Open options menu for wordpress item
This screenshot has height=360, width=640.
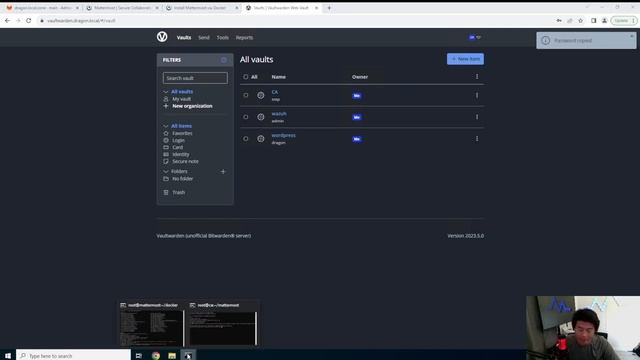(x=477, y=139)
